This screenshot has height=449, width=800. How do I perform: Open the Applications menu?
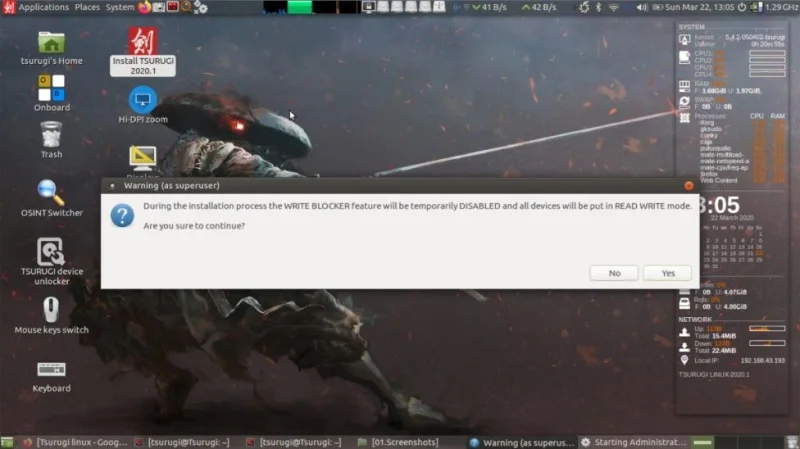43,7
